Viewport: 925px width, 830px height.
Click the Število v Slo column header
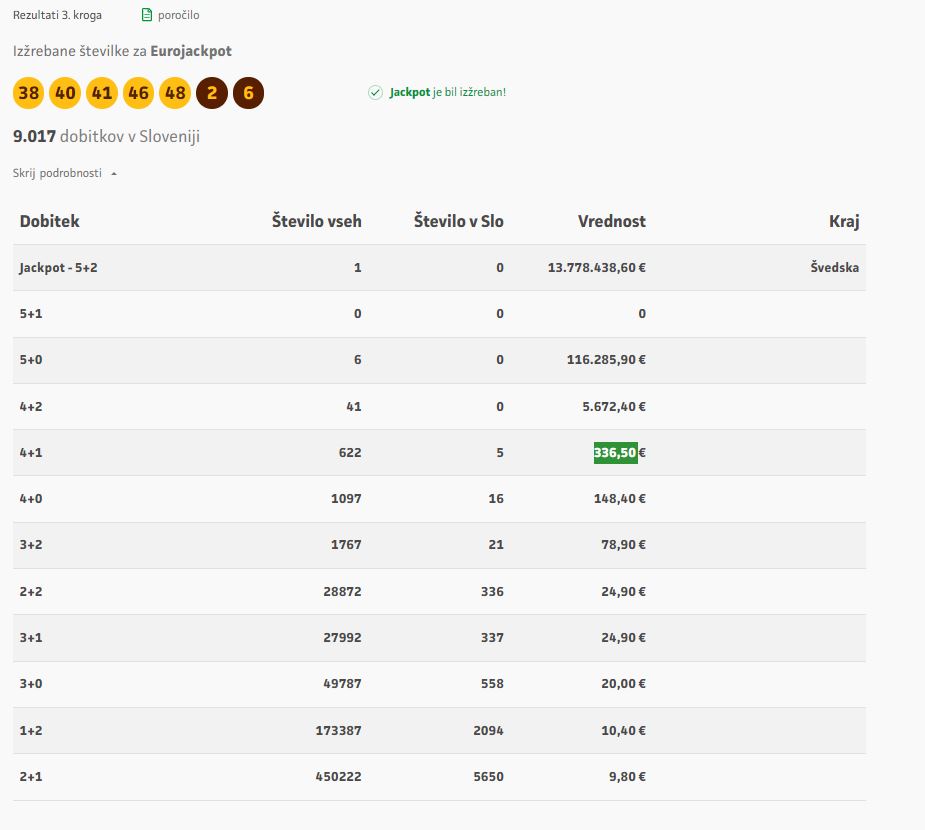(458, 221)
